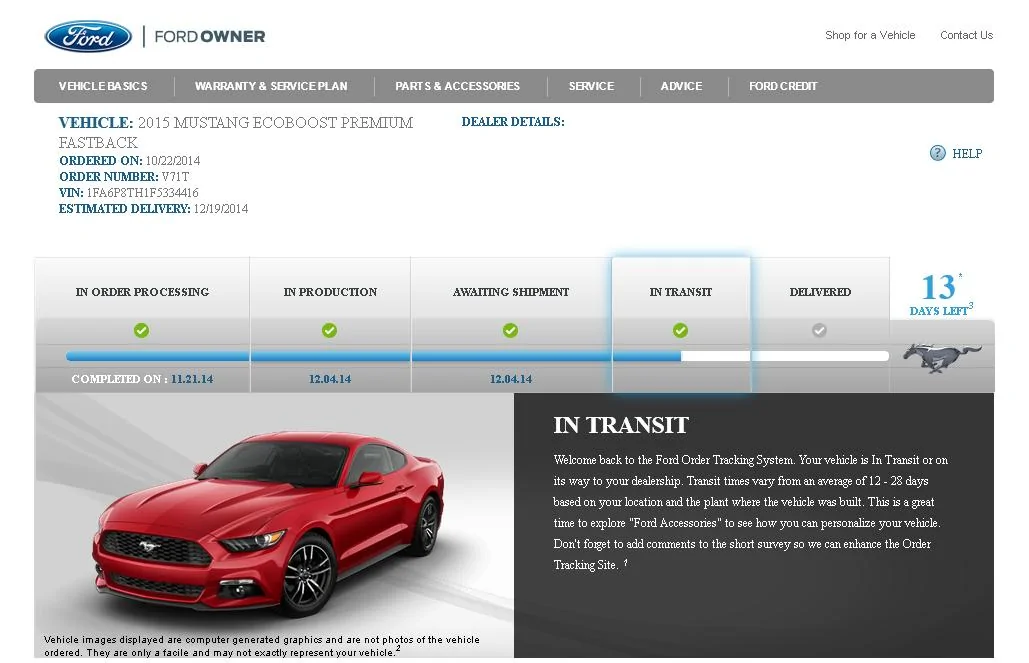Click the Awaiting Shipment date 12.04.14
This screenshot has height=663, width=1029.
point(511,379)
